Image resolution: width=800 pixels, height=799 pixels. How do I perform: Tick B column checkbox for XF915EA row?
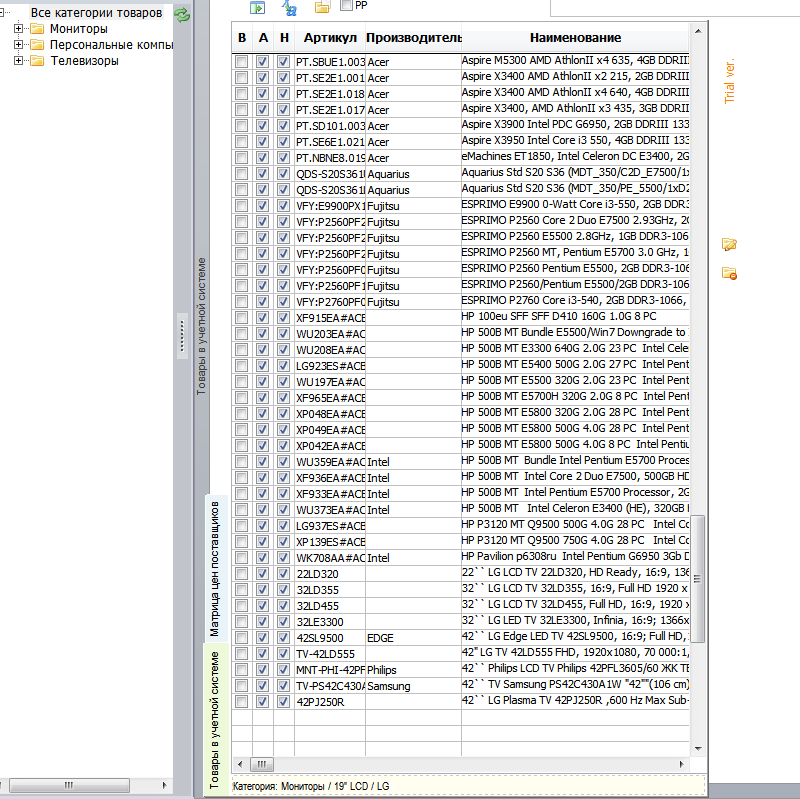(x=241, y=318)
